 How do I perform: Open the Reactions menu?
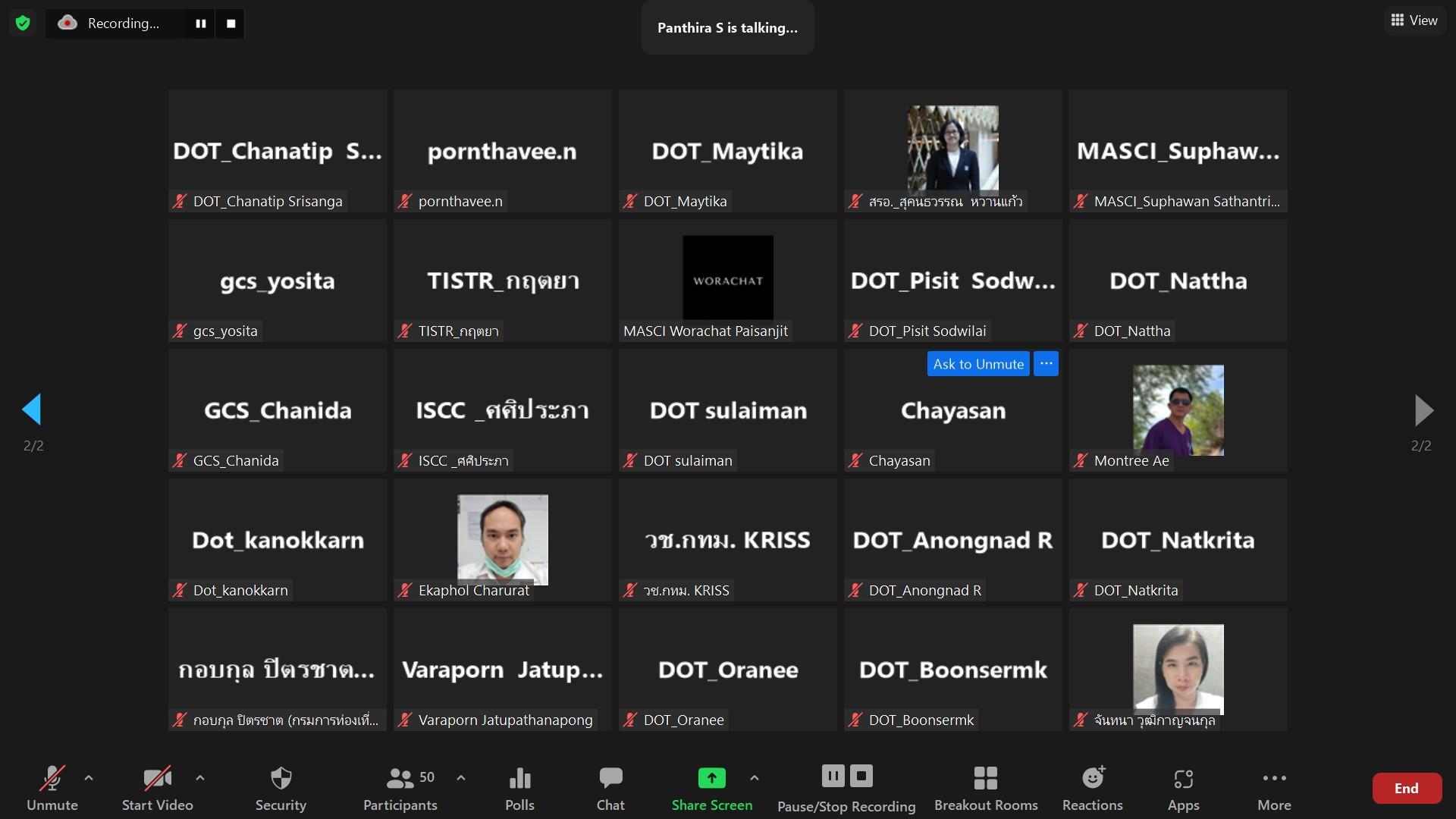click(x=1092, y=789)
